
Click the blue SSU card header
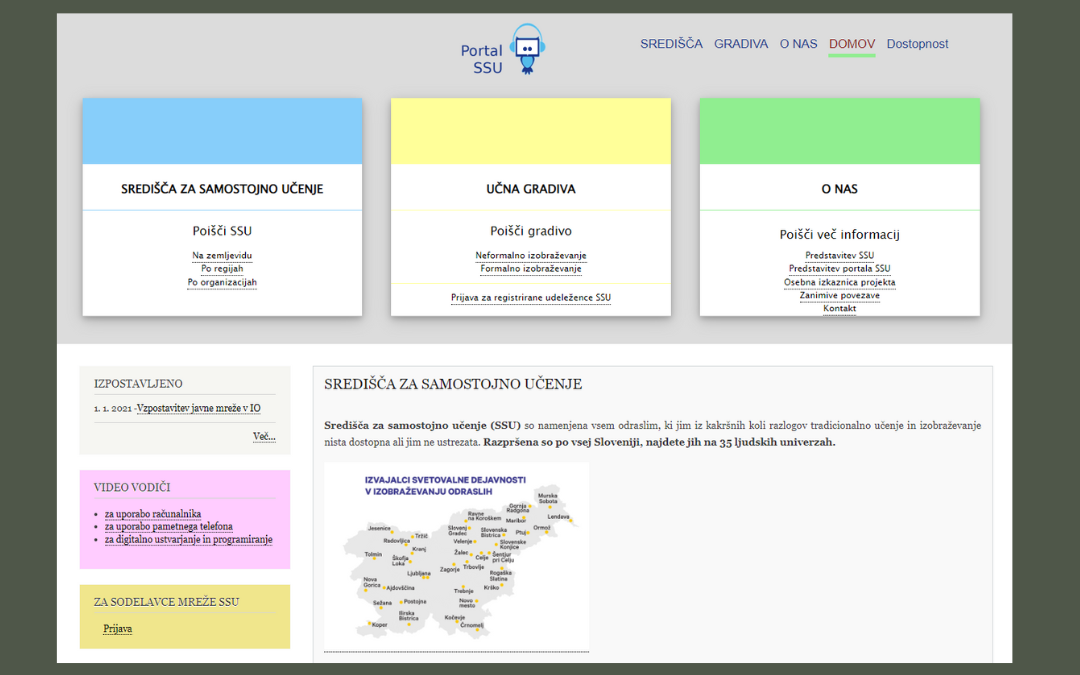tap(222, 131)
